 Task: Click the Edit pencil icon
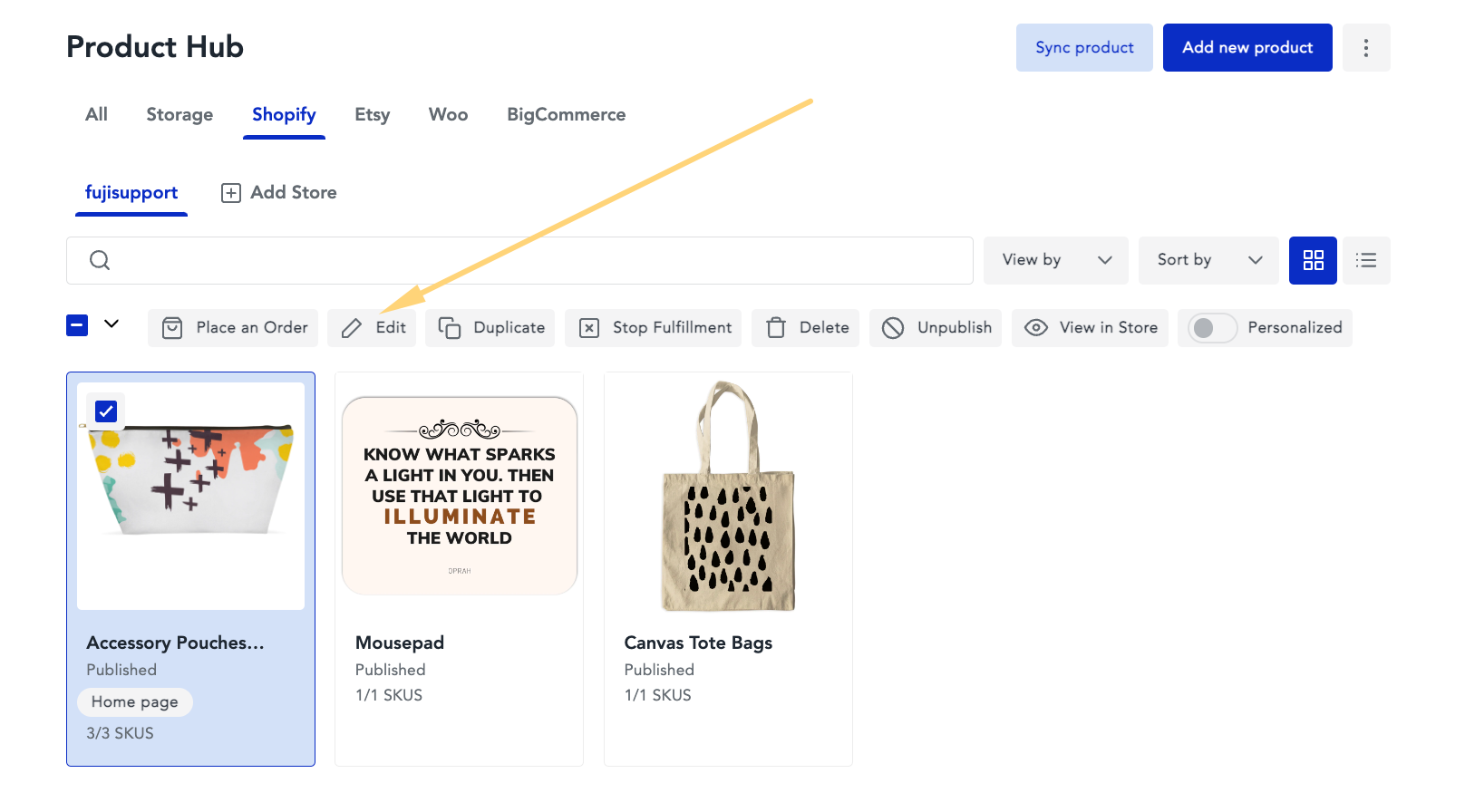[352, 328]
